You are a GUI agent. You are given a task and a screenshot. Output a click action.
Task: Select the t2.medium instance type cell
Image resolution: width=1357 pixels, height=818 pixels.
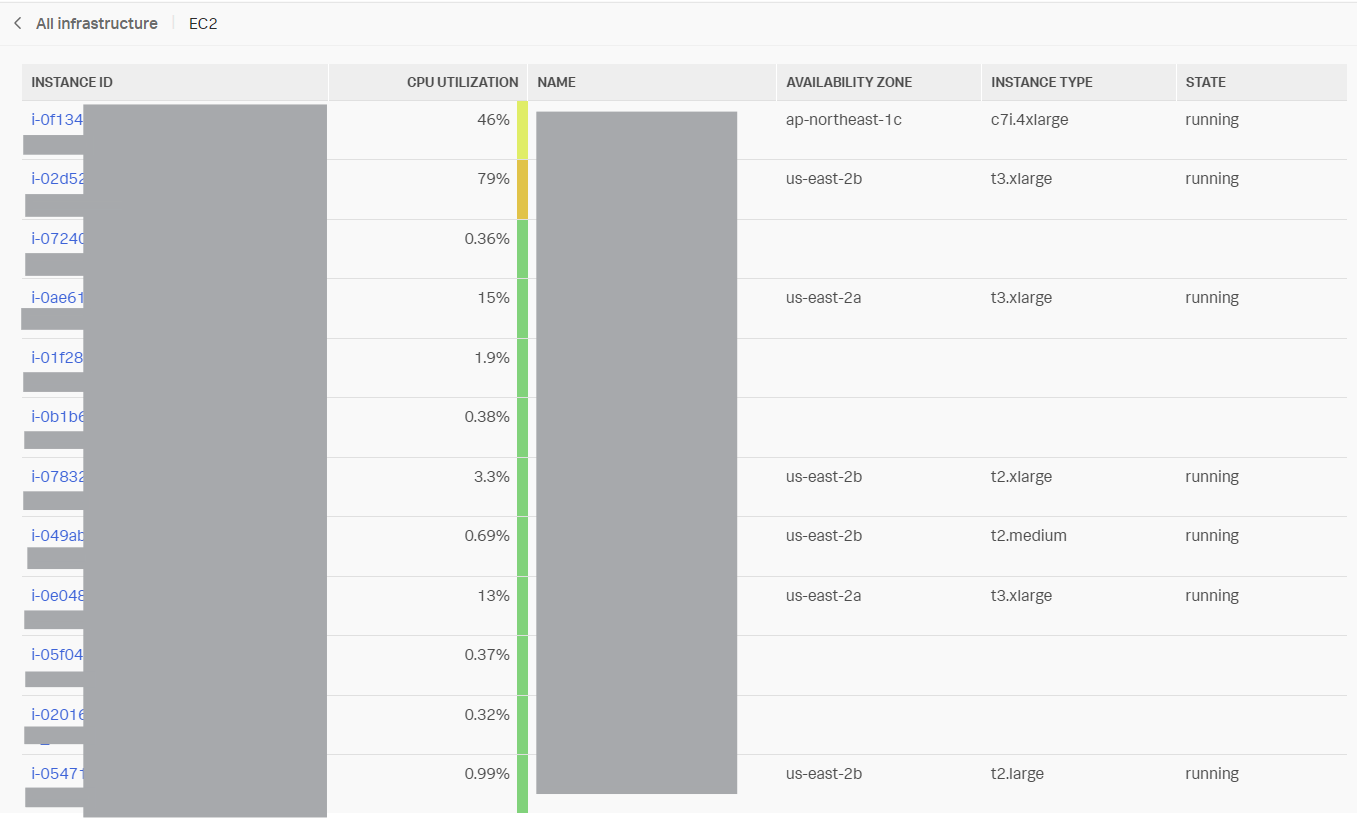1029,536
